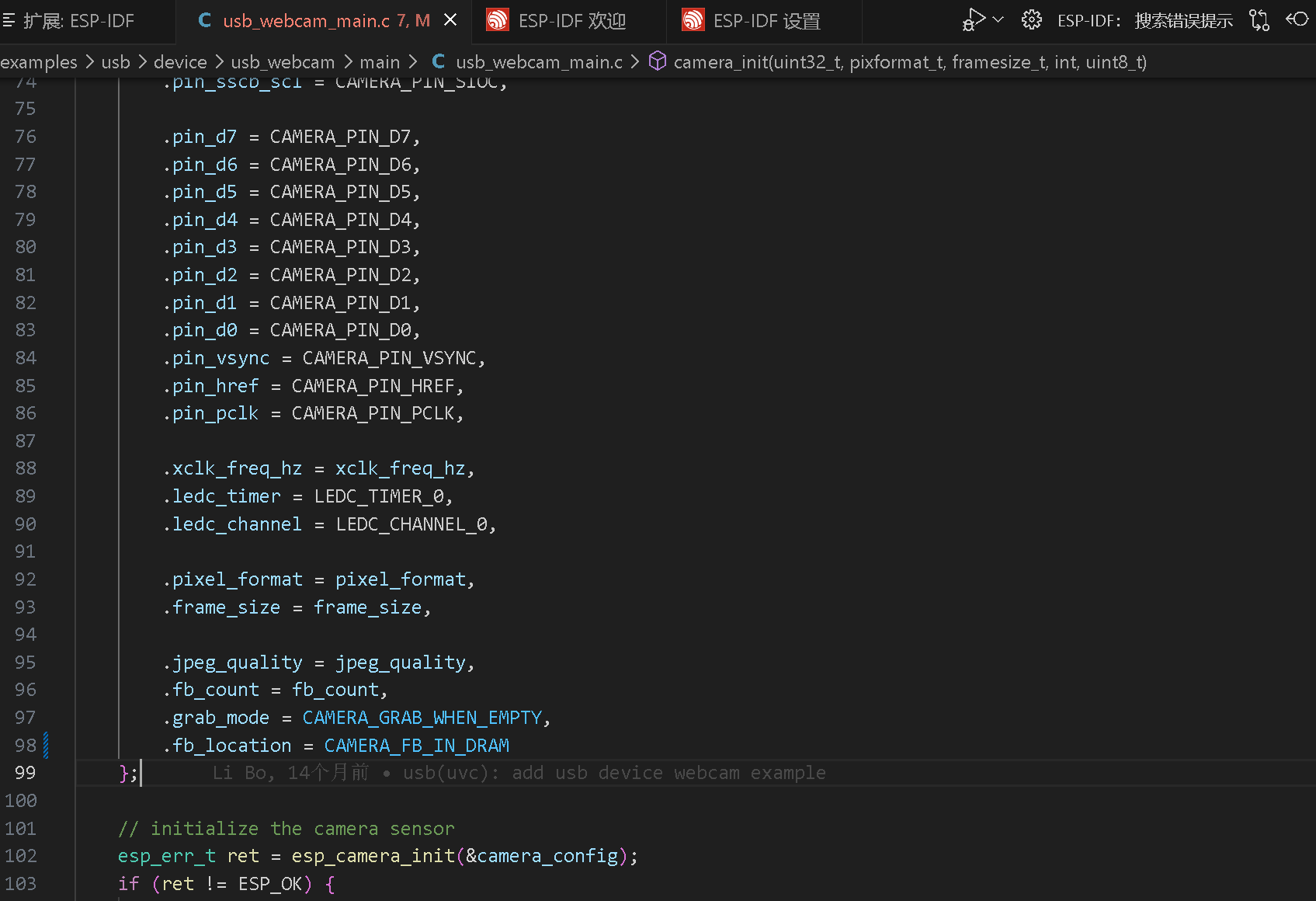Click the .xclk_freq_hz field name

pos(233,468)
